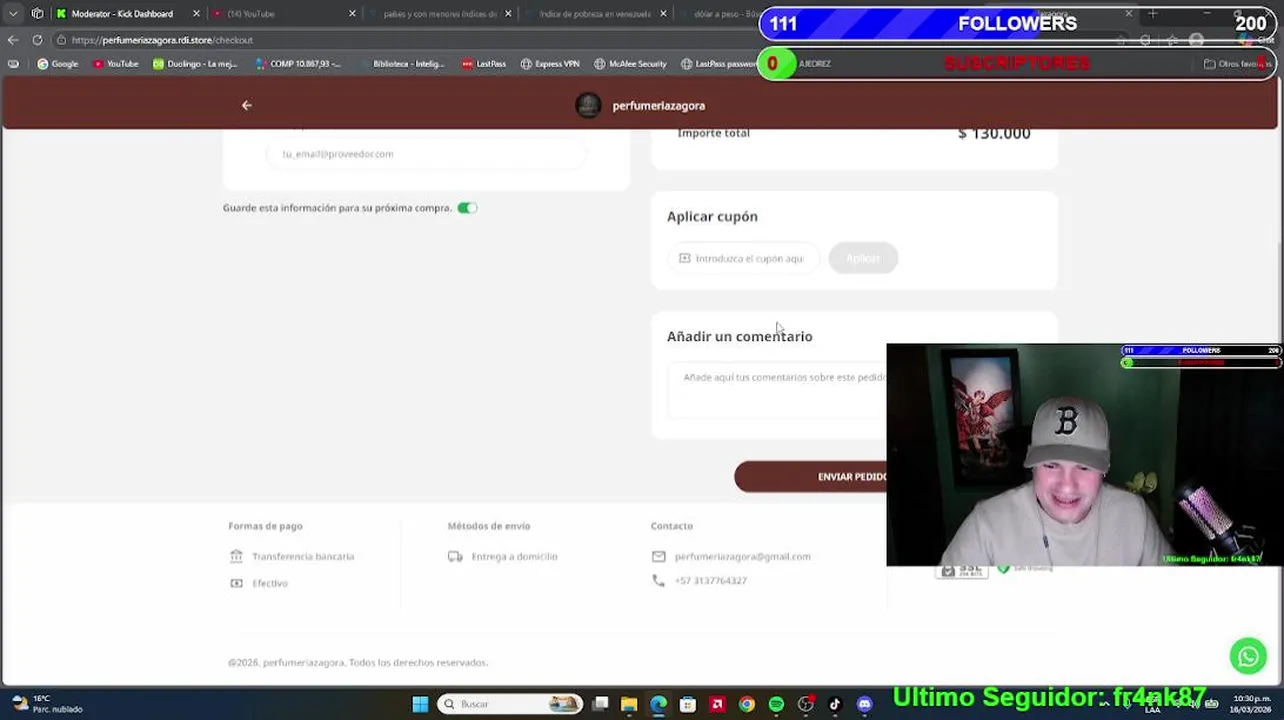Open the +57 3137764327 phone link
The height and width of the screenshot is (720, 1284).
pyautogui.click(x=710, y=580)
